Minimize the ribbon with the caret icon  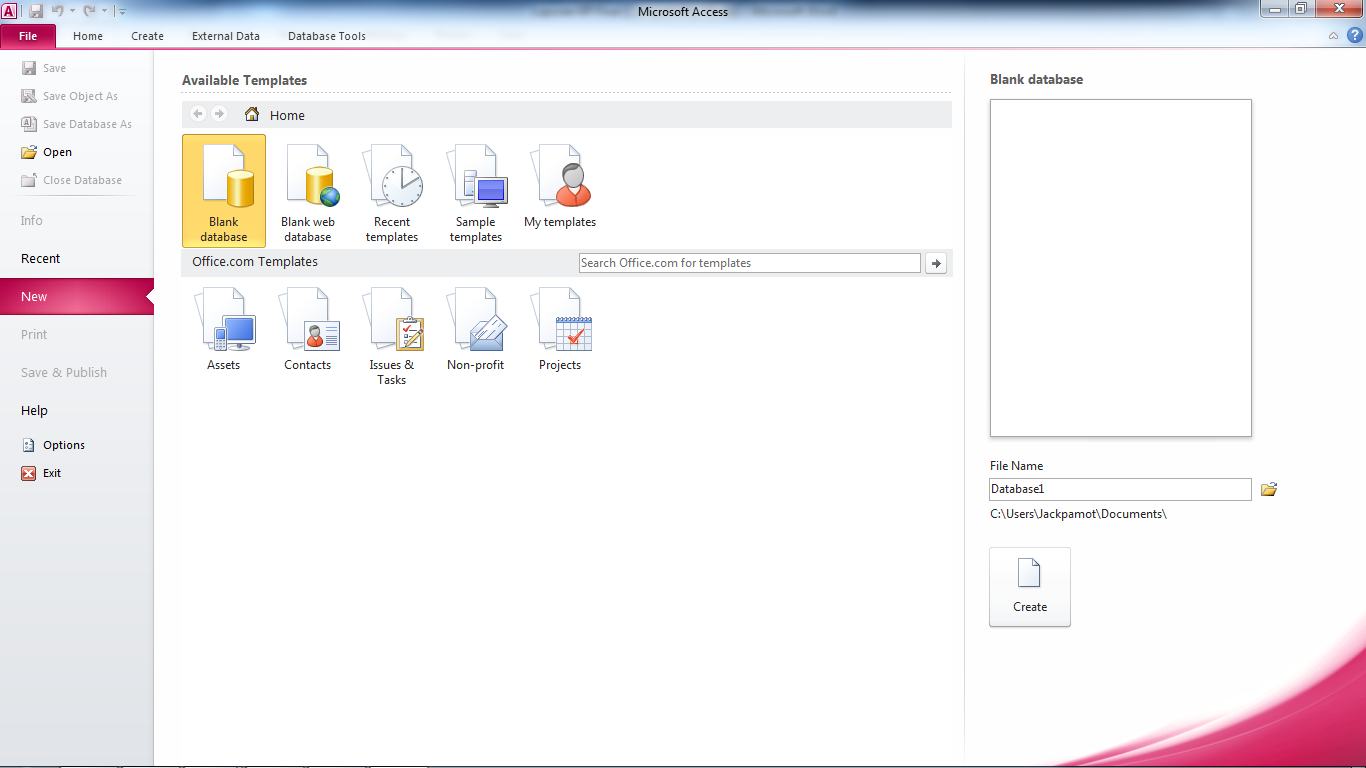pos(1333,36)
